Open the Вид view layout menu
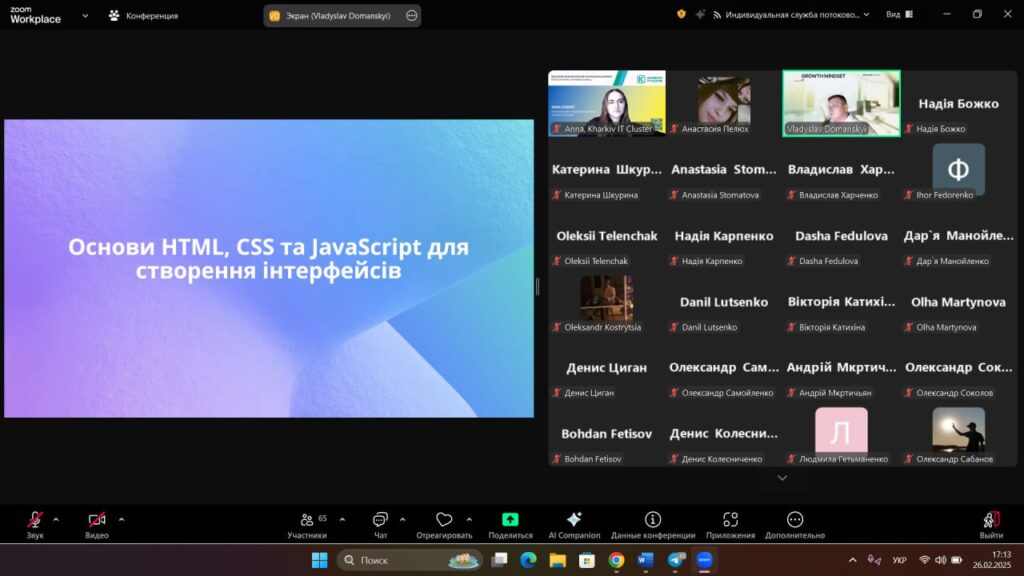Screen dimensions: 1024x576 pyautogui.click(x=899, y=14)
